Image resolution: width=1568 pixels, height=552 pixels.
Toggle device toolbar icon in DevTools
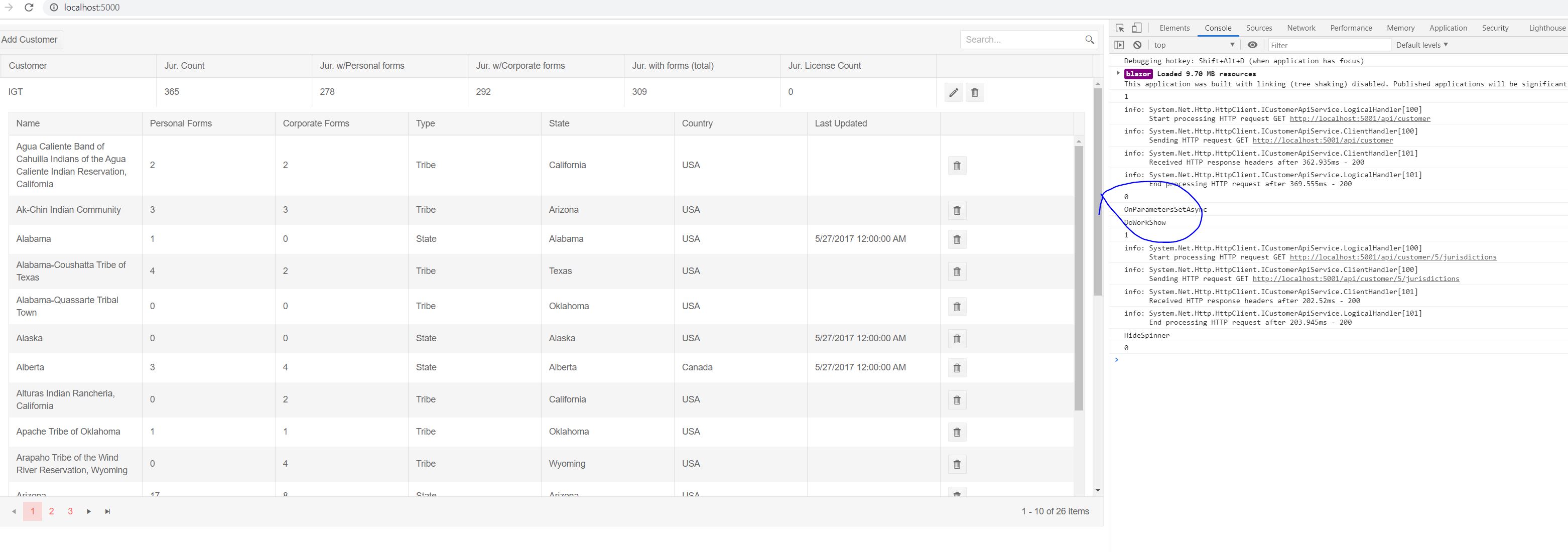point(1136,28)
